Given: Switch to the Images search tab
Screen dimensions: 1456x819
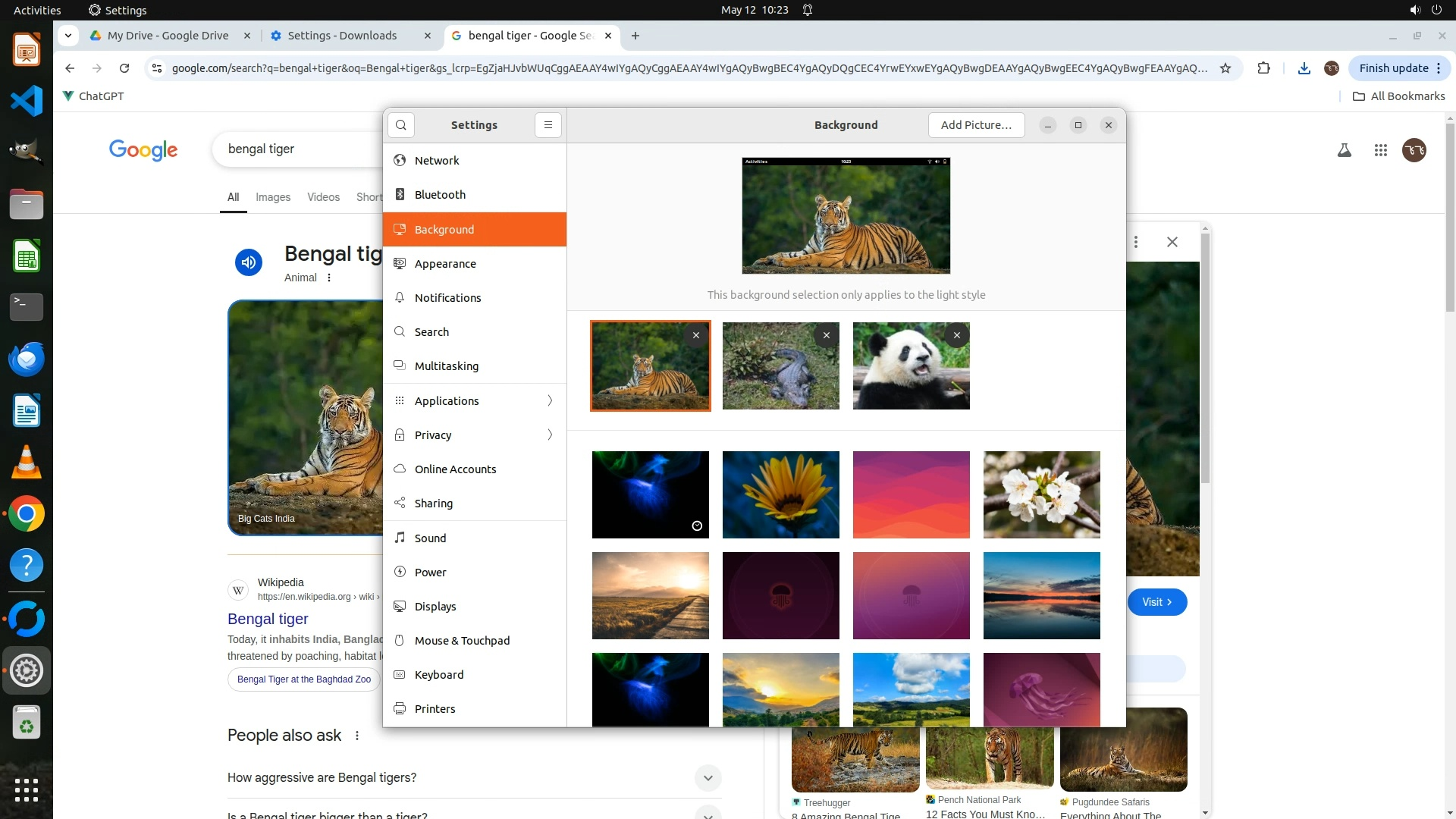Looking at the screenshot, I should tap(273, 197).
